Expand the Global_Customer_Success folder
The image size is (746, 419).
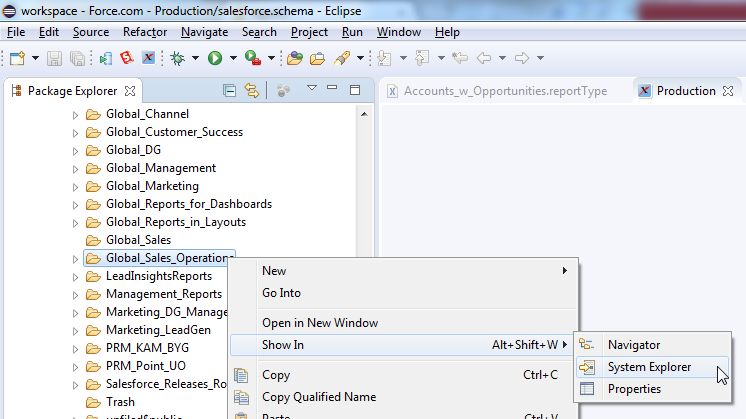tap(75, 133)
